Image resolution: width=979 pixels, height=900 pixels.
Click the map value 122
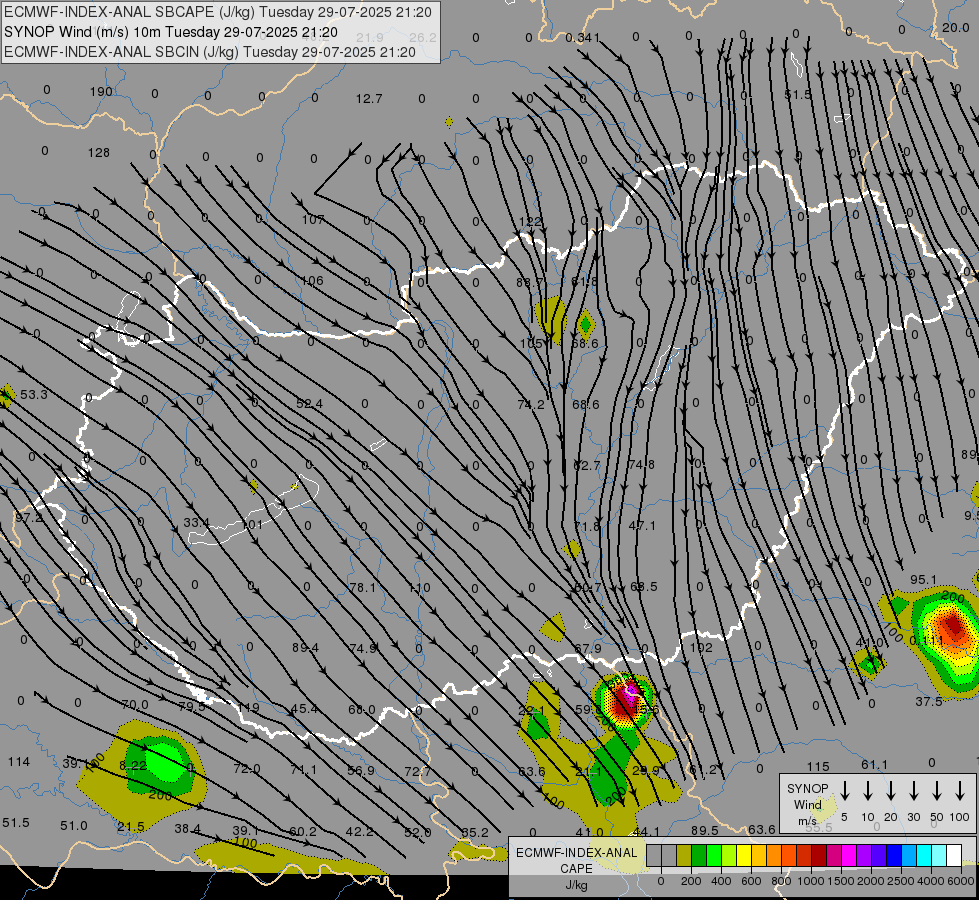[530, 222]
